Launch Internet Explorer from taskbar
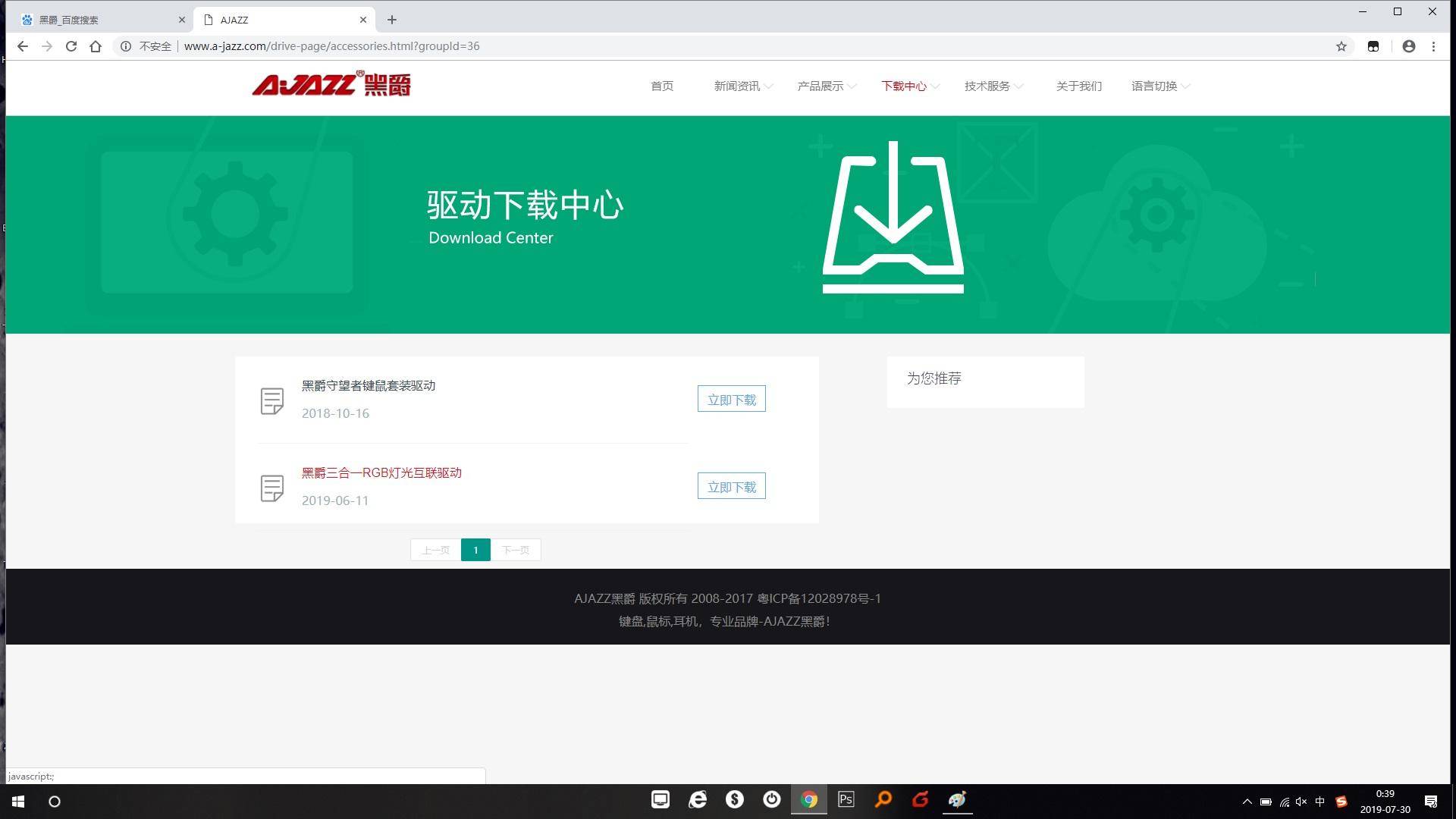 tap(698, 800)
